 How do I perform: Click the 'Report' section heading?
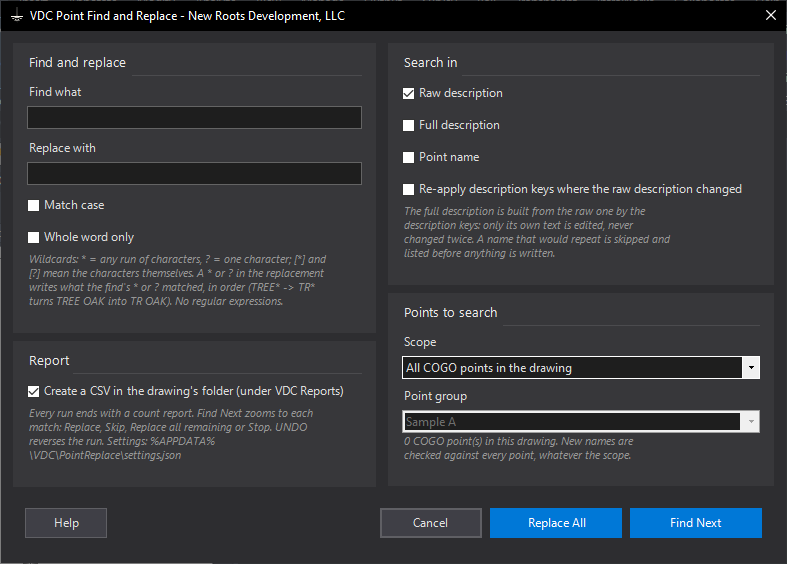point(49,361)
